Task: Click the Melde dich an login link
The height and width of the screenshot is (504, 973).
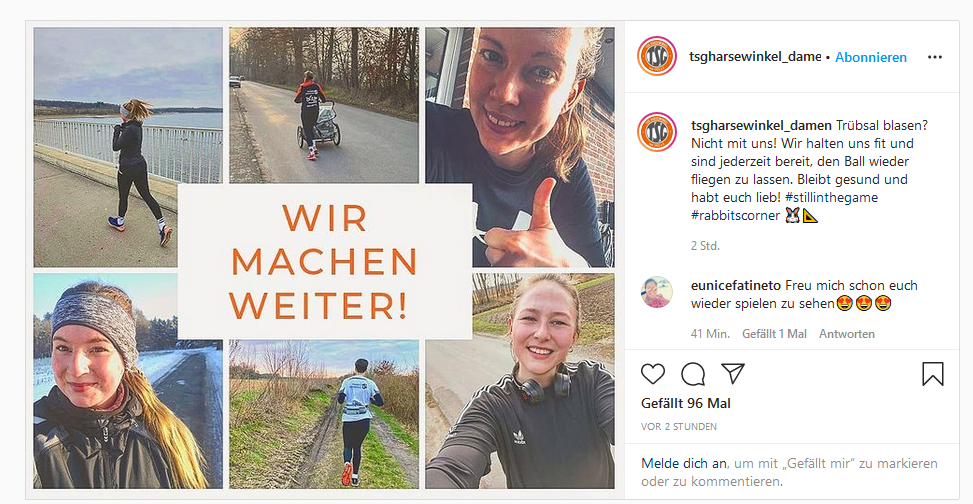Action: [x=683, y=463]
